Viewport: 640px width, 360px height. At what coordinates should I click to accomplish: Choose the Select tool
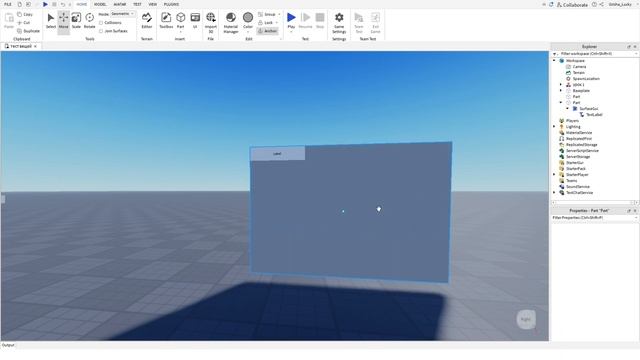pos(51,20)
